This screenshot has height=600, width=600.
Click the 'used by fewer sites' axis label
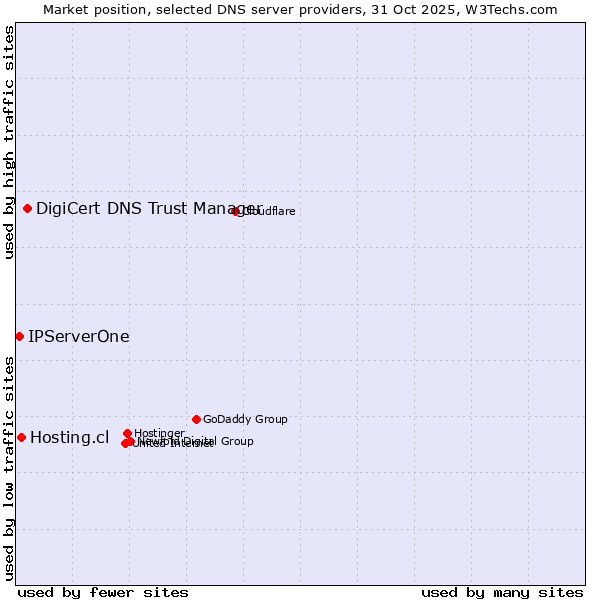click(x=103, y=592)
